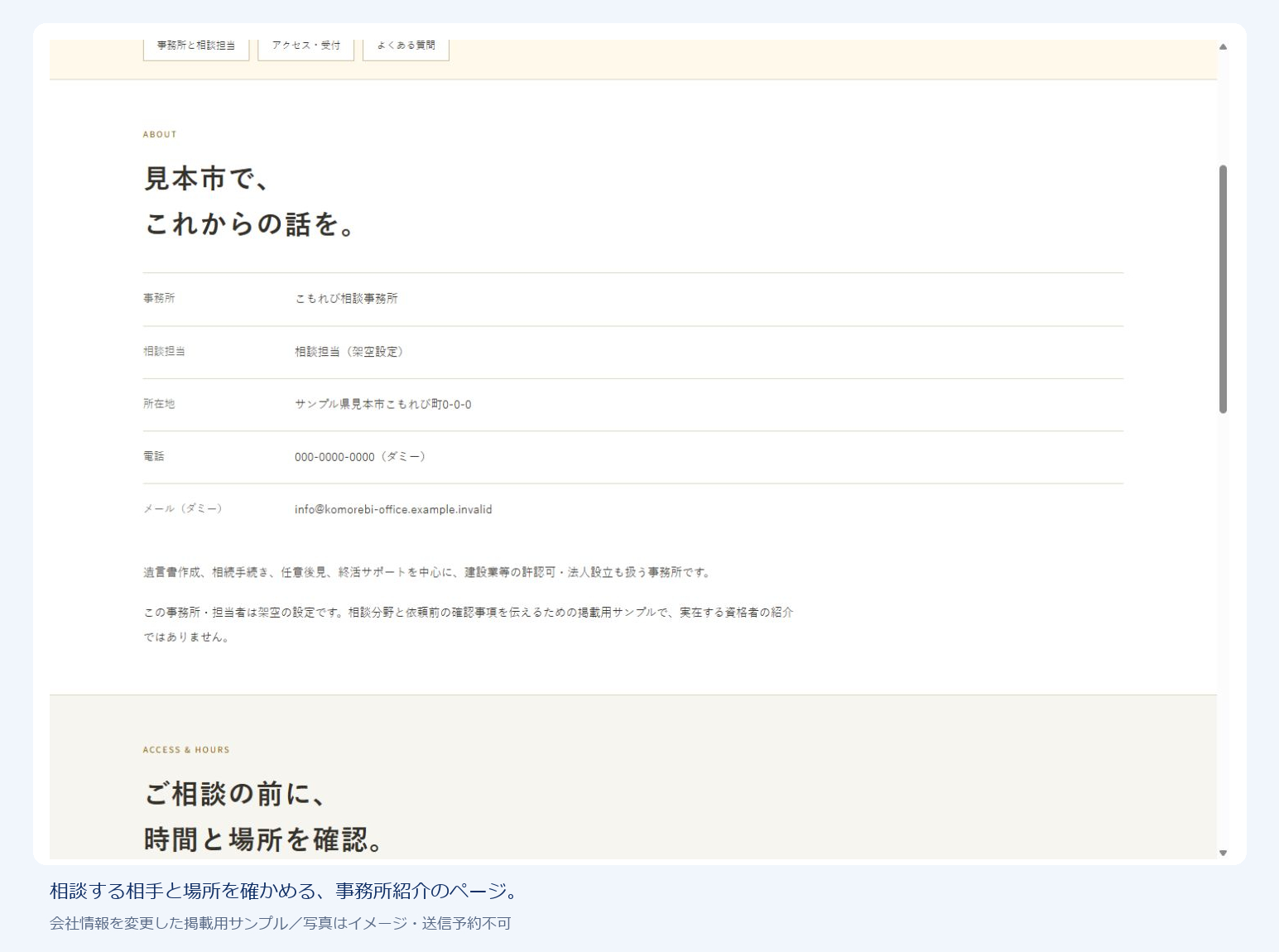Open the よくある質問 anchor button
This screenshot has height=952, width=1279.
click(406, 48)
